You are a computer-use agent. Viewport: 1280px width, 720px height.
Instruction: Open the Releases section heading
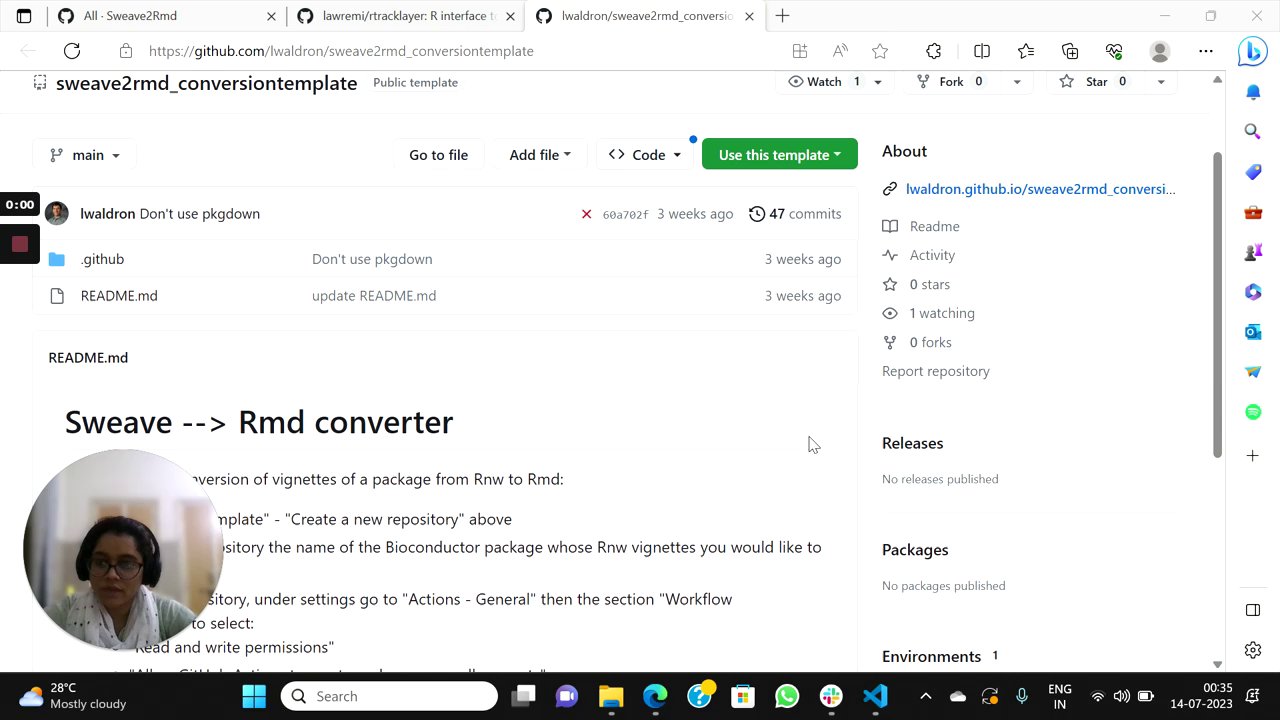point(912,443)
